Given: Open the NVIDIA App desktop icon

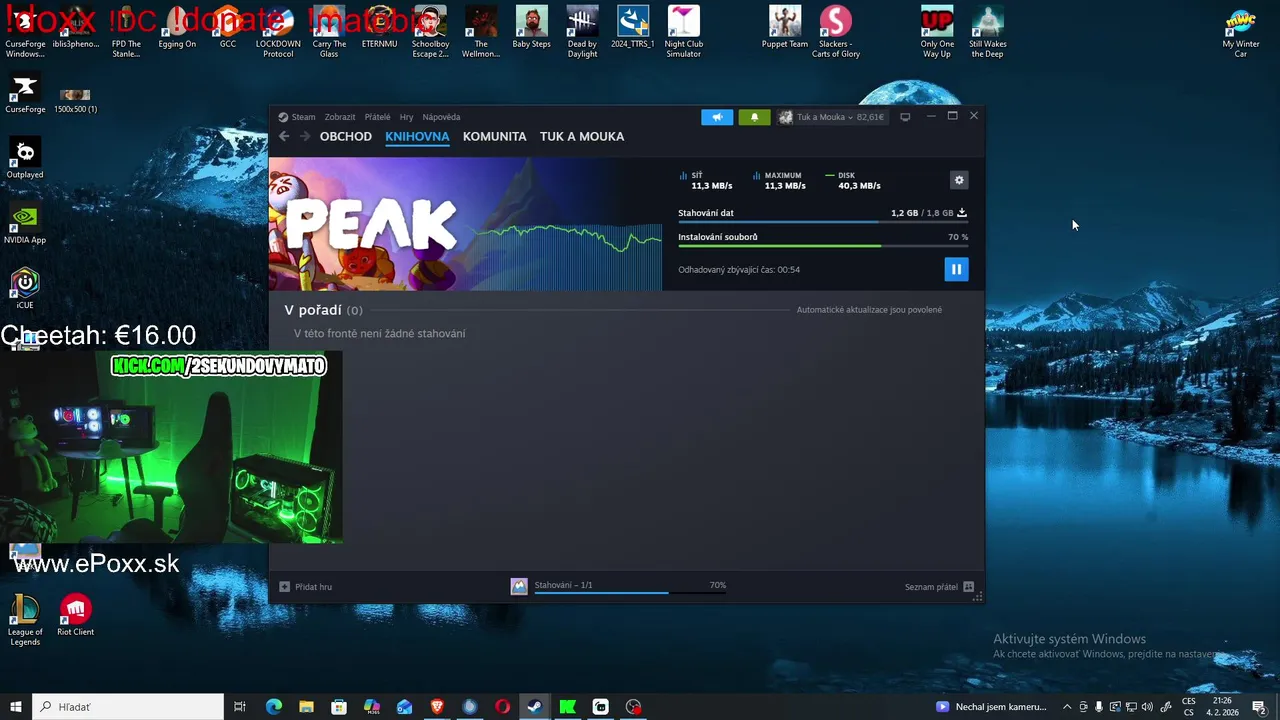Looking at the screenshot, I should tap(25, 224).
